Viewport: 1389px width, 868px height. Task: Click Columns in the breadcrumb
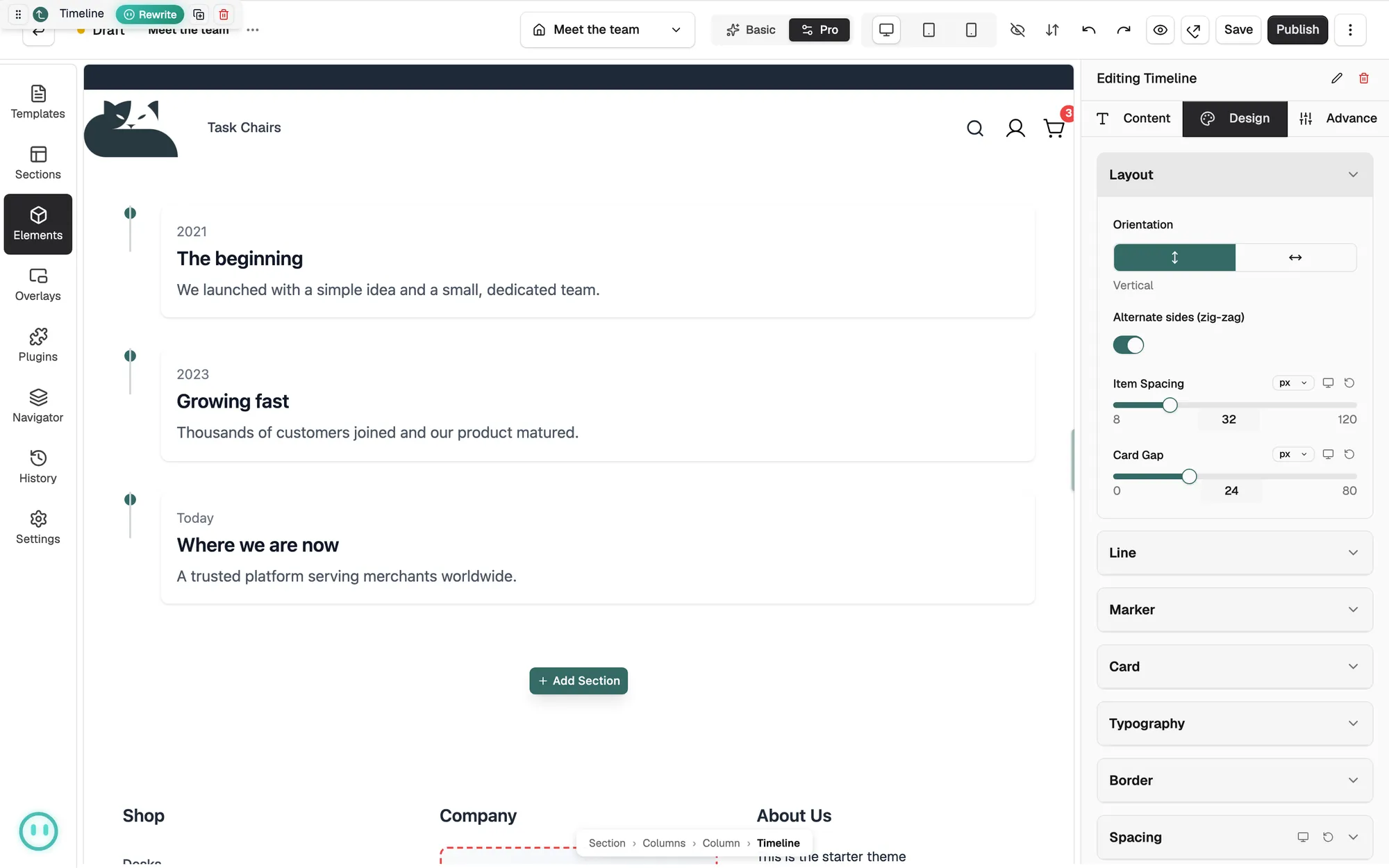click(663, 843)
